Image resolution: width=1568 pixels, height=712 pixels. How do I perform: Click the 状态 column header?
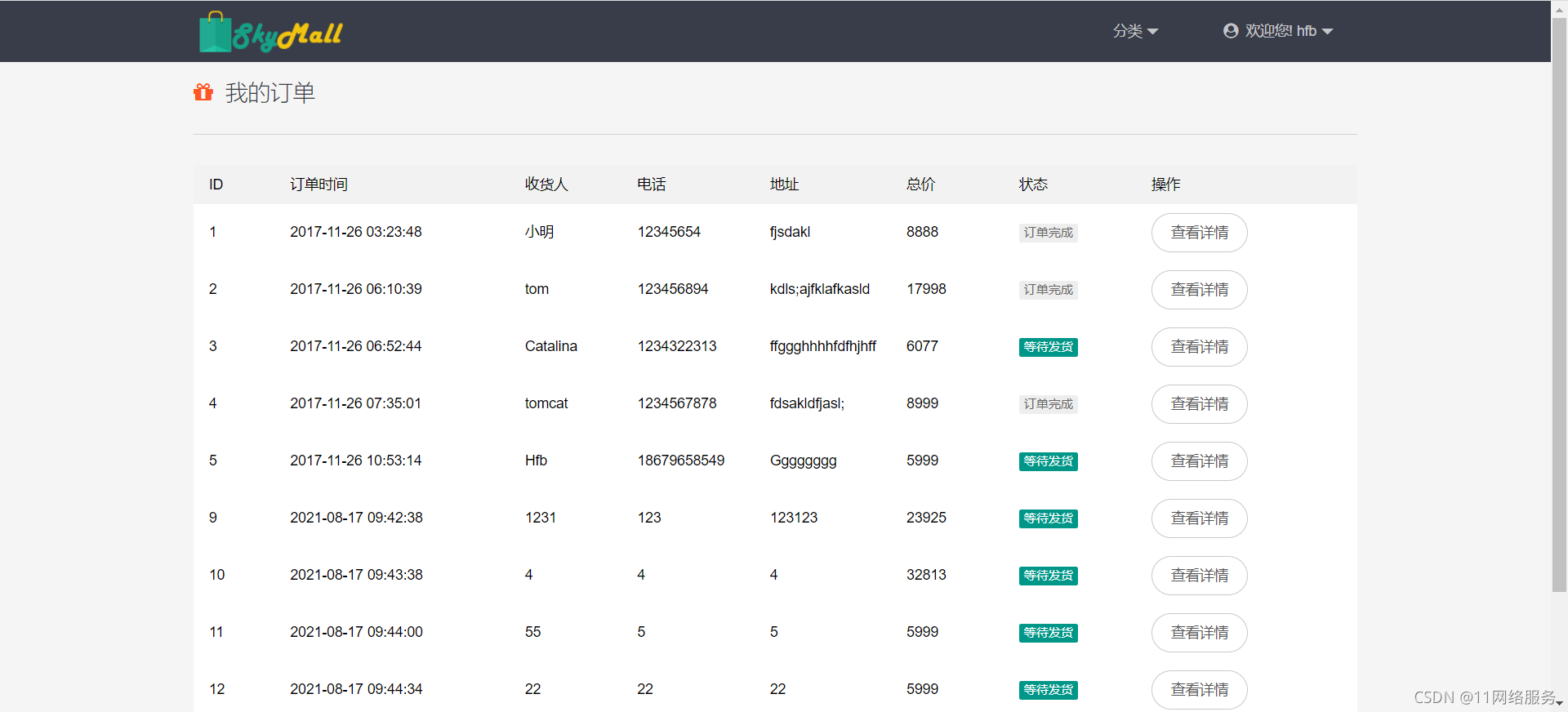click(x=1034, y=185)
